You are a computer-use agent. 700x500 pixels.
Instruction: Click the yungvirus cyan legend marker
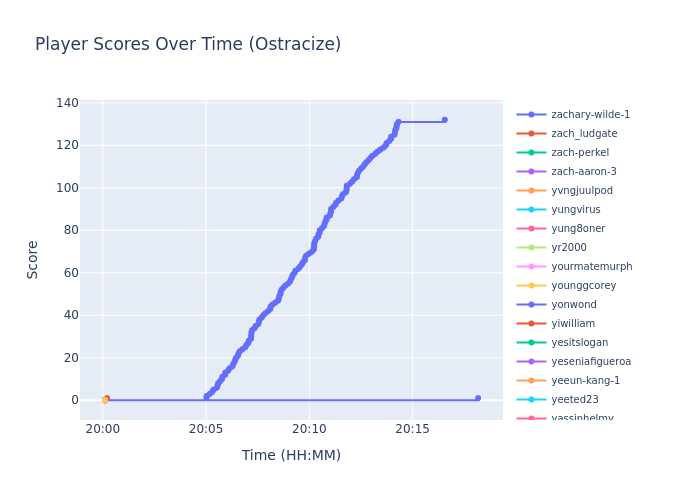pyautogui.click(x=531, y=210)
